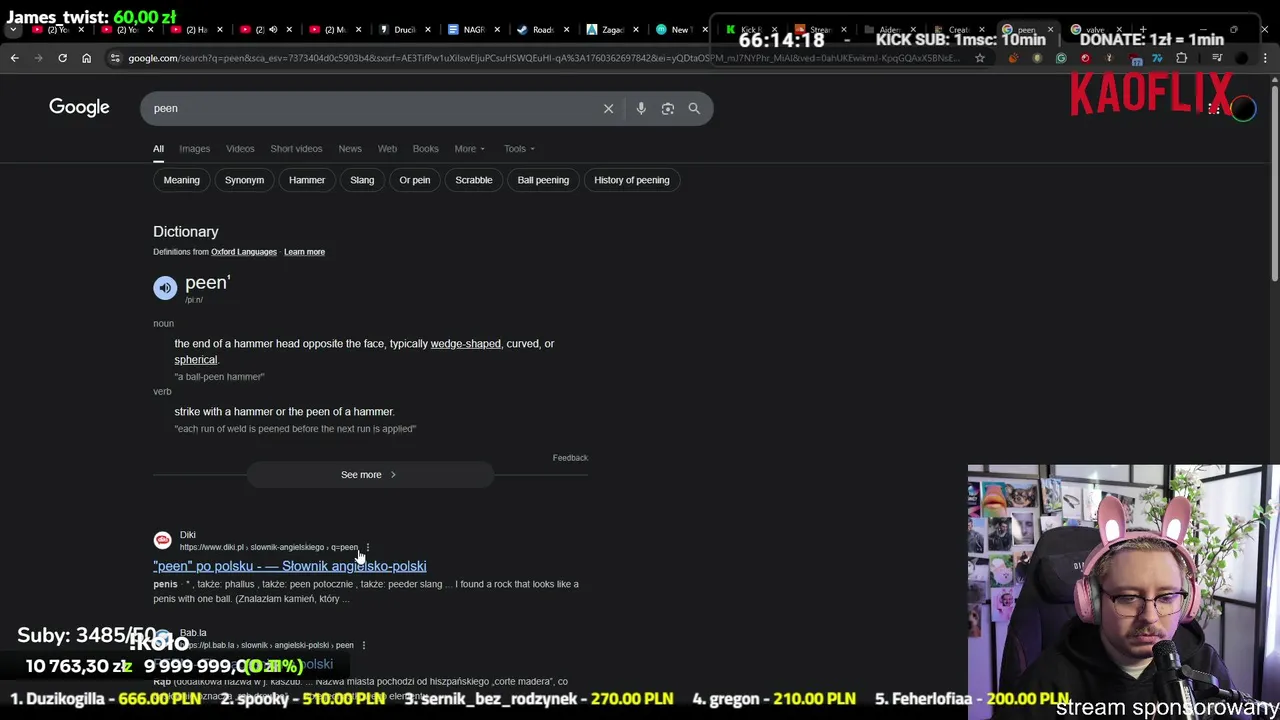This screenshot has width=1280, height=720.
Task: Close the Drucik browser tab
Action: 427,30
